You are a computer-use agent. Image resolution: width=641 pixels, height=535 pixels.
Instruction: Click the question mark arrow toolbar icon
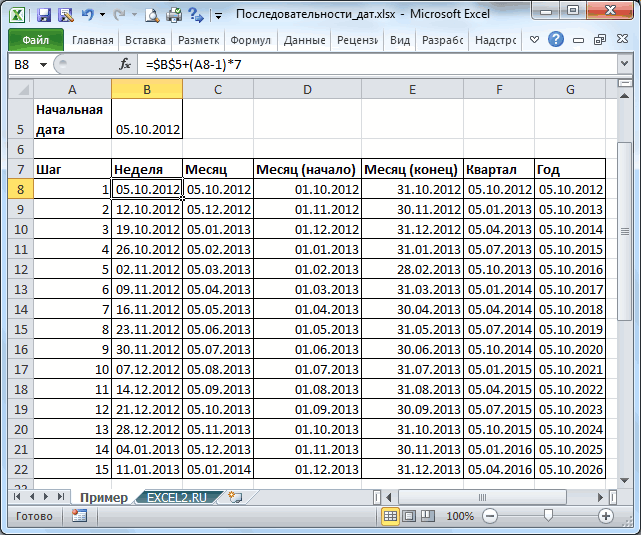click(196, 15)
